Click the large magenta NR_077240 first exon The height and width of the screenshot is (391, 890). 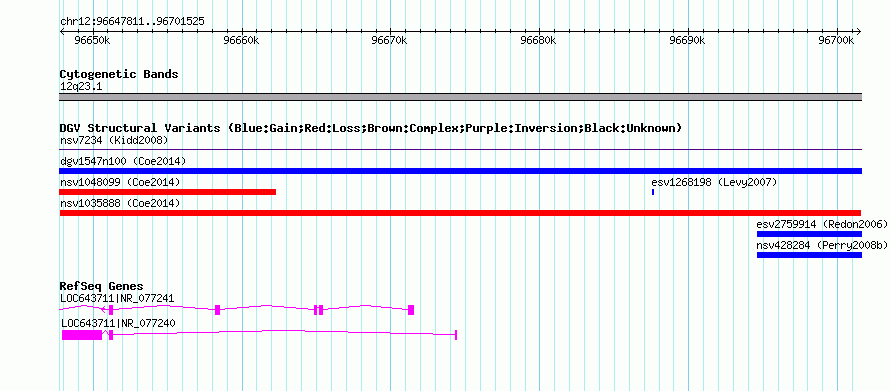click(82, 335)
